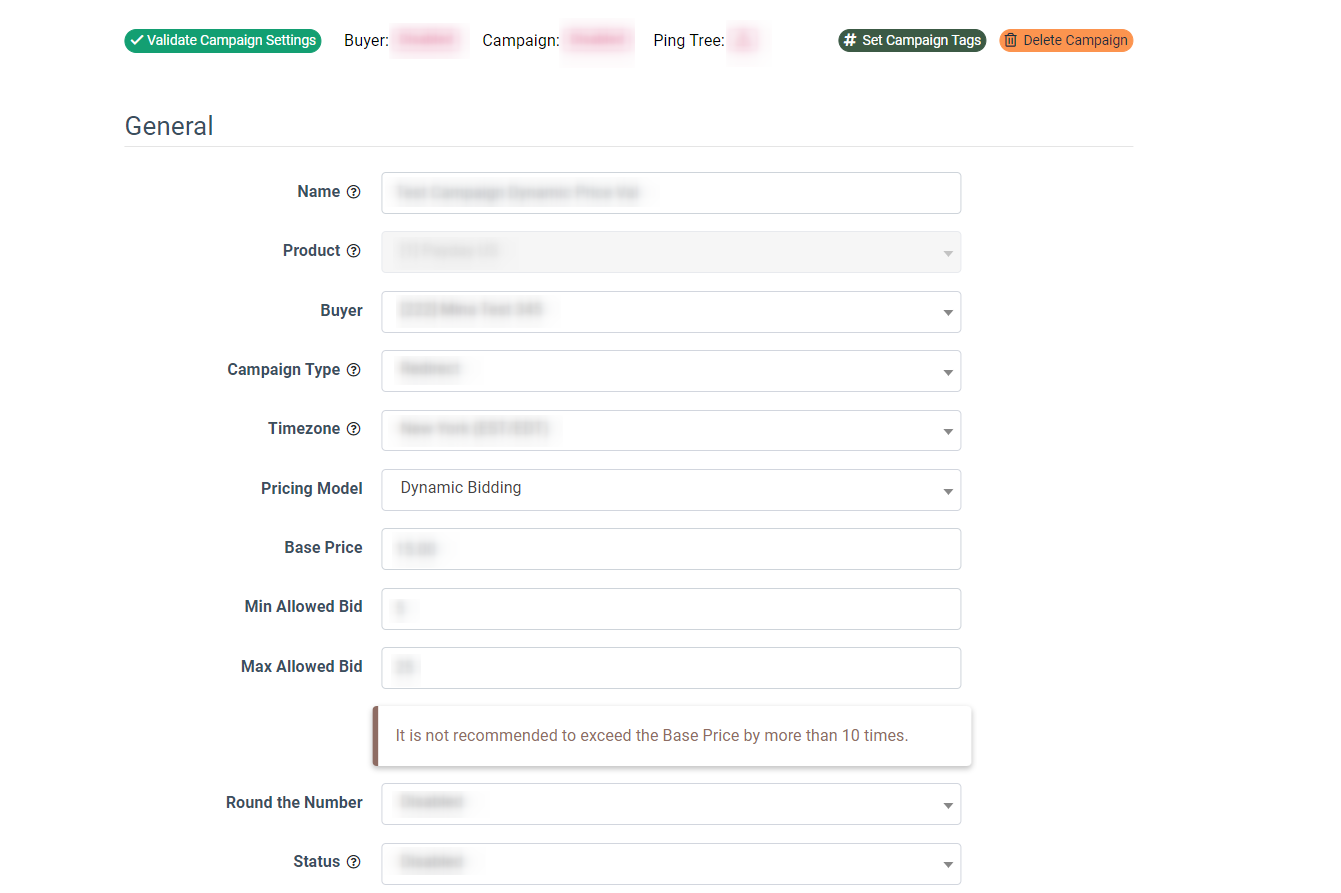Screen dimensions: 1341x893
Task: Click into the Name text field
Action: click(670, 193)
